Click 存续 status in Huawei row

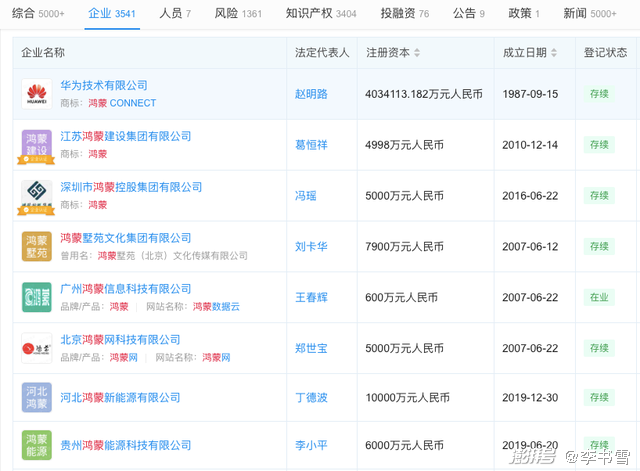pyautogui.click(x=599, y=94)
